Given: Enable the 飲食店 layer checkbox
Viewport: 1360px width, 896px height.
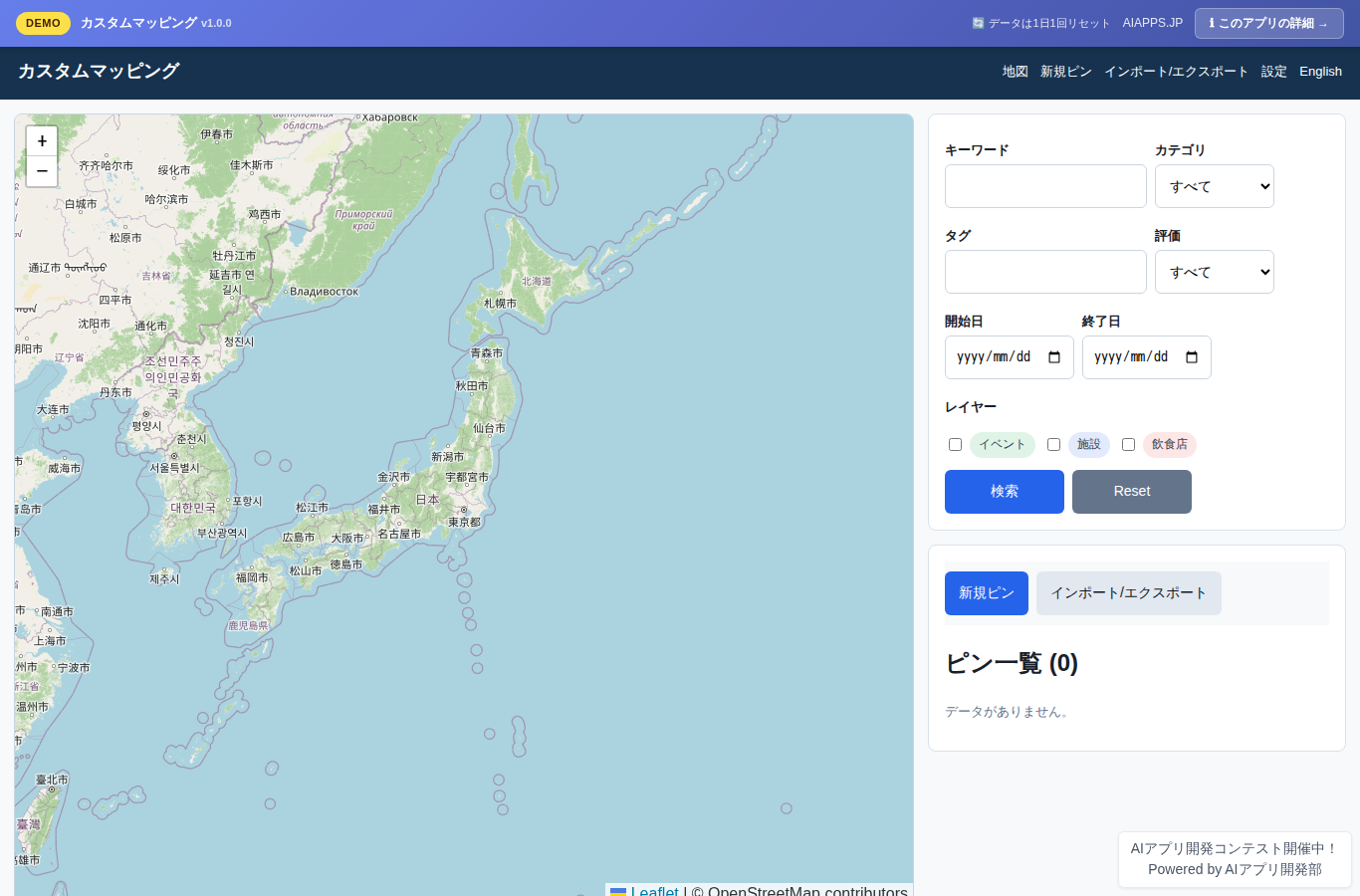Looking at the screenshot, I should click(x=1128, y=445).
